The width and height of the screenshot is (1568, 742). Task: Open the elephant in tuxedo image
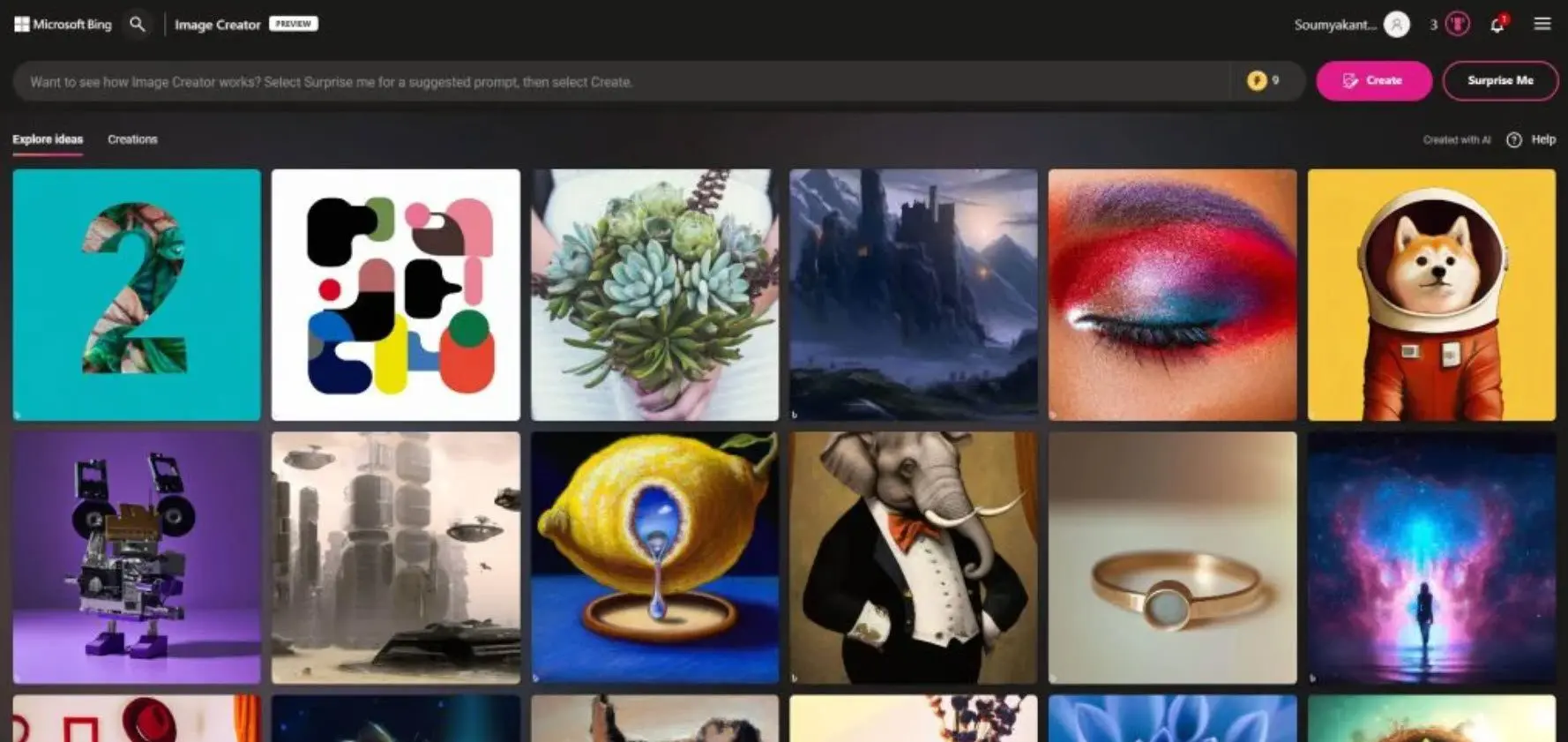point(914,558)
